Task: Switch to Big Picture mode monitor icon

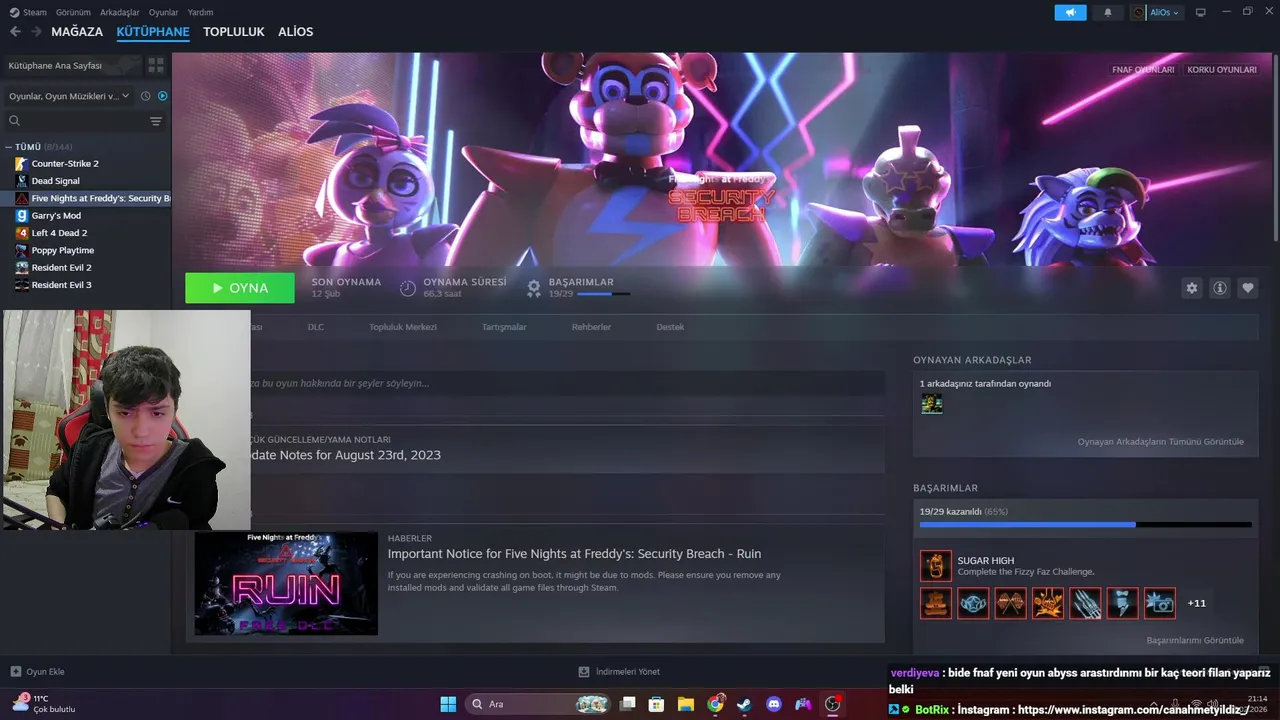Action: coord(1201,13)
